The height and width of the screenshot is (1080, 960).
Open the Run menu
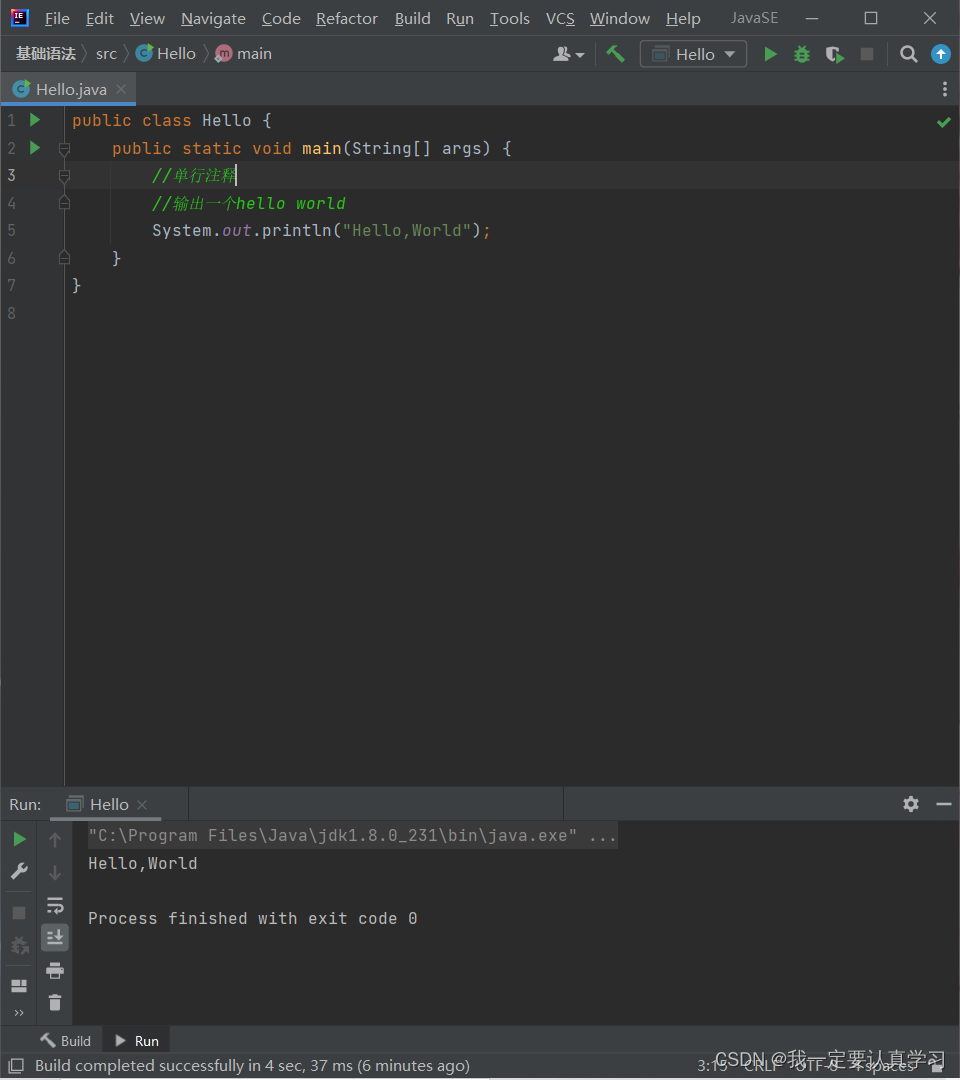click(459, 19)
